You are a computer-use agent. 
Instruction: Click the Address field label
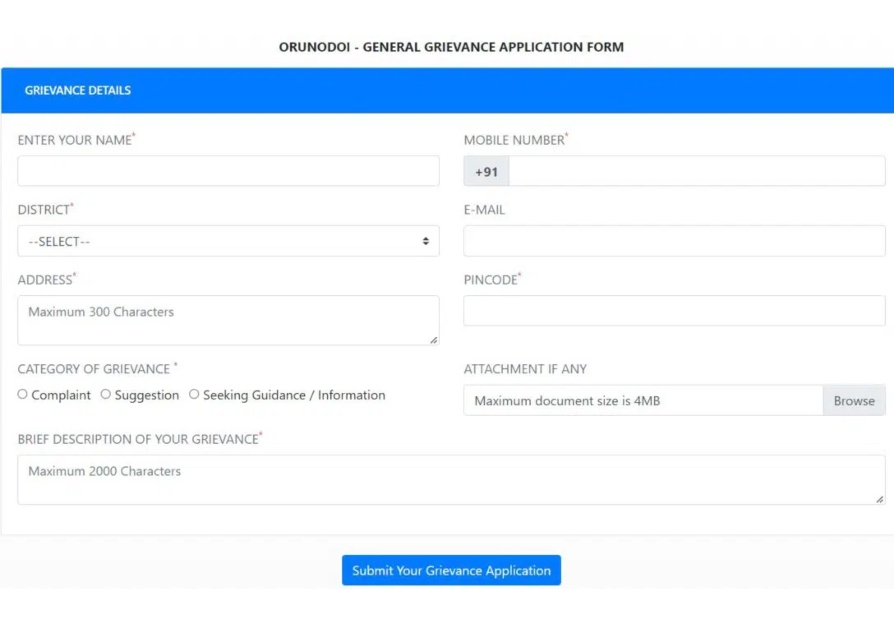(45, 280)
